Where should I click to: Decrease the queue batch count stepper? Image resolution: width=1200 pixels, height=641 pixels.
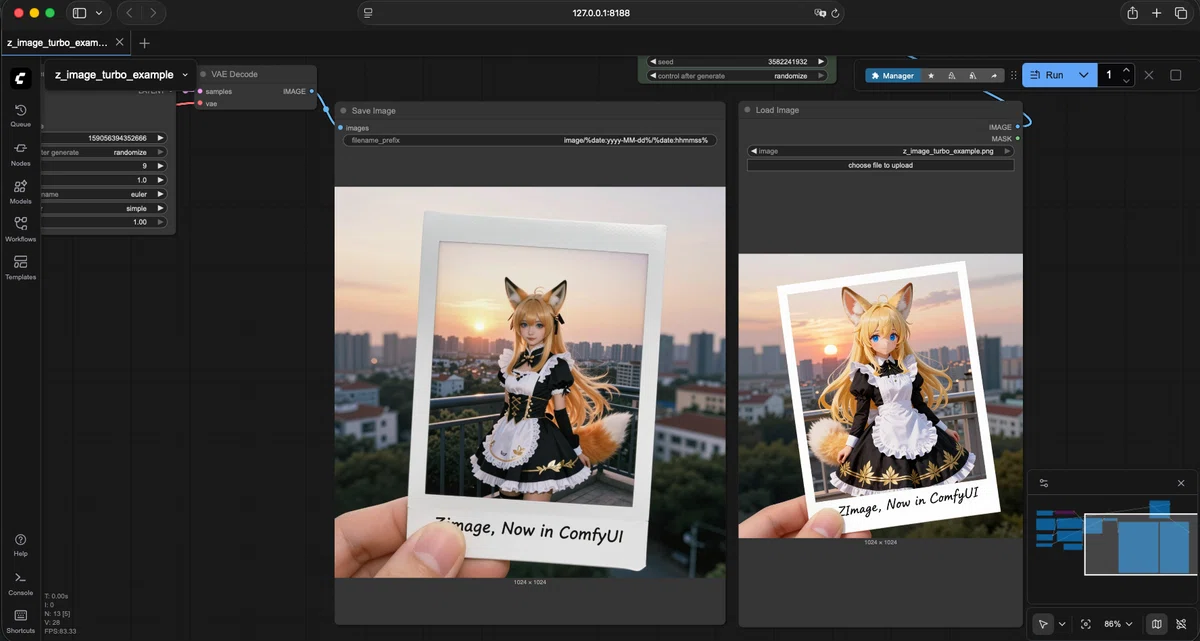tap(1127, 80)
